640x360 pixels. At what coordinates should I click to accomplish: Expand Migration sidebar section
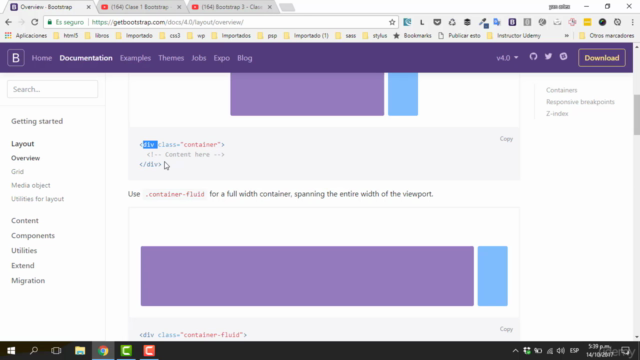point(28,280)
